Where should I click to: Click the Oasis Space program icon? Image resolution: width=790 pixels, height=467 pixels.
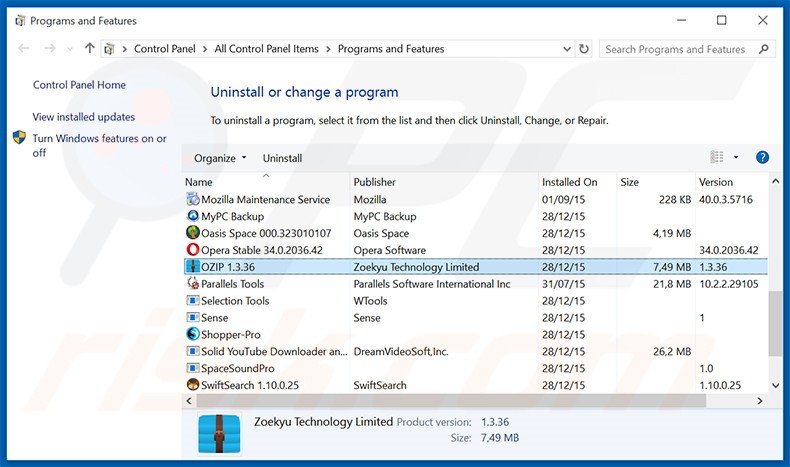click(192, 233)
